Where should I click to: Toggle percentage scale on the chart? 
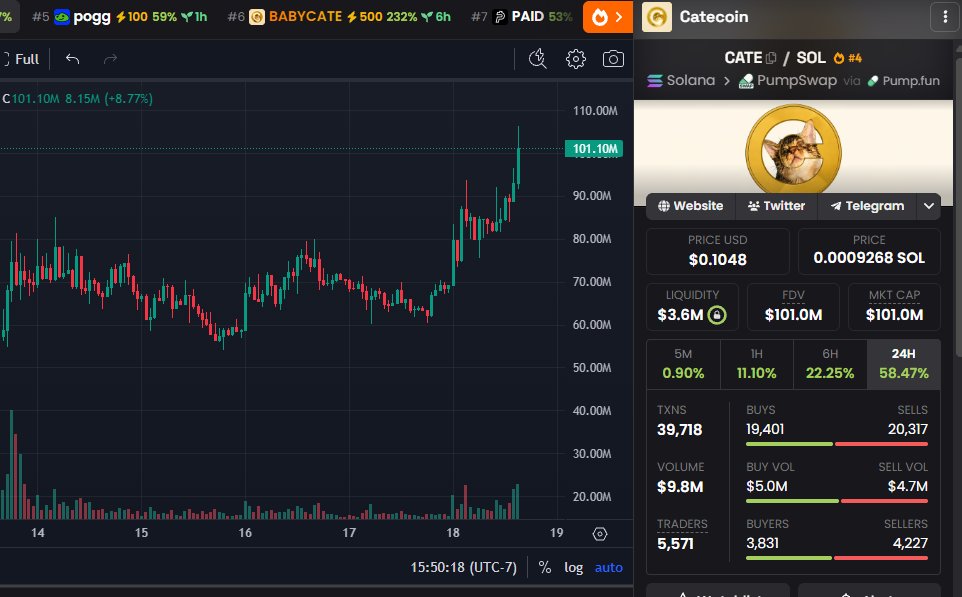[544, 568]
